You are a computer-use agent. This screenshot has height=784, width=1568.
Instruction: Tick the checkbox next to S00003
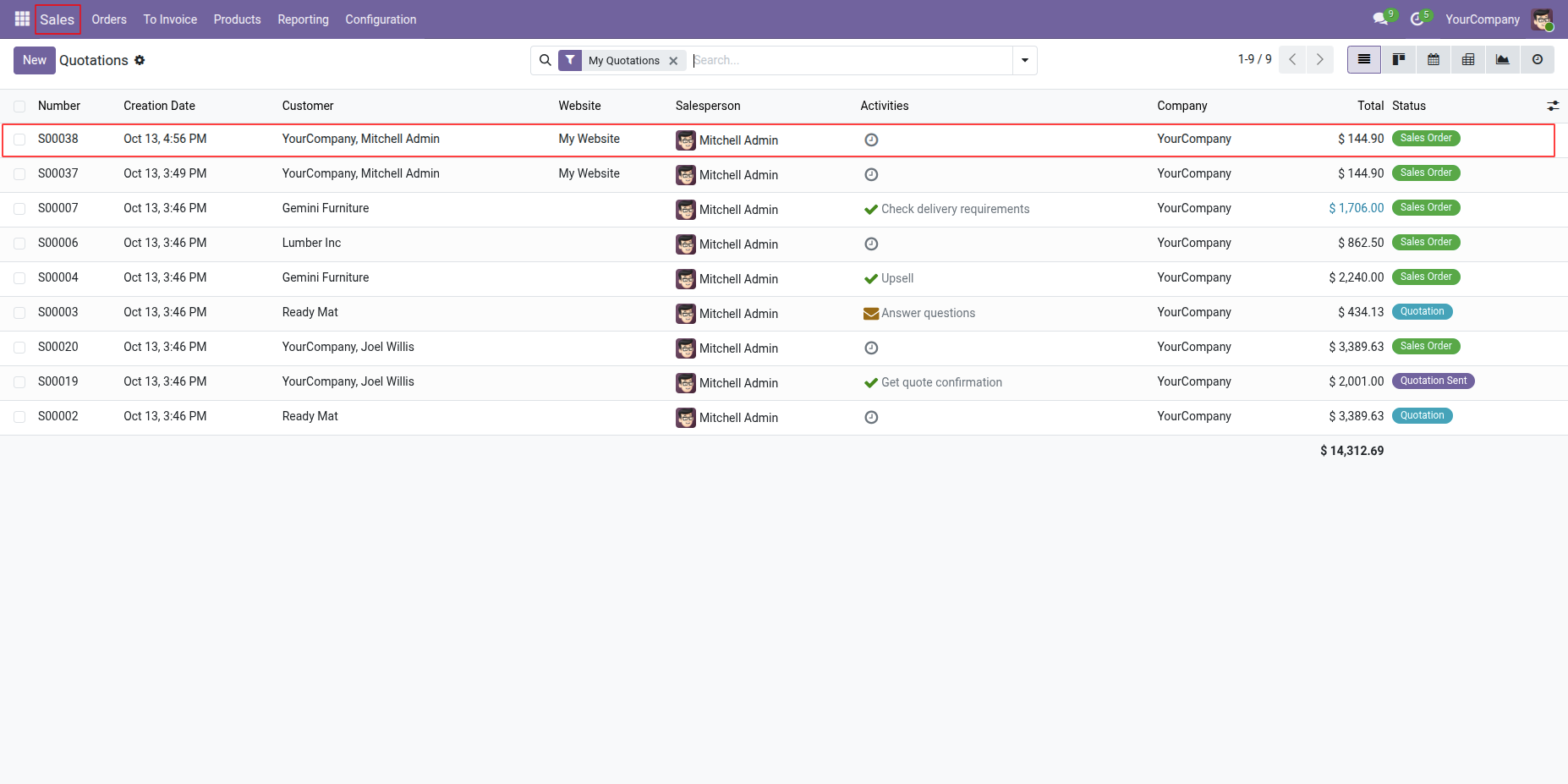(19, 313)
